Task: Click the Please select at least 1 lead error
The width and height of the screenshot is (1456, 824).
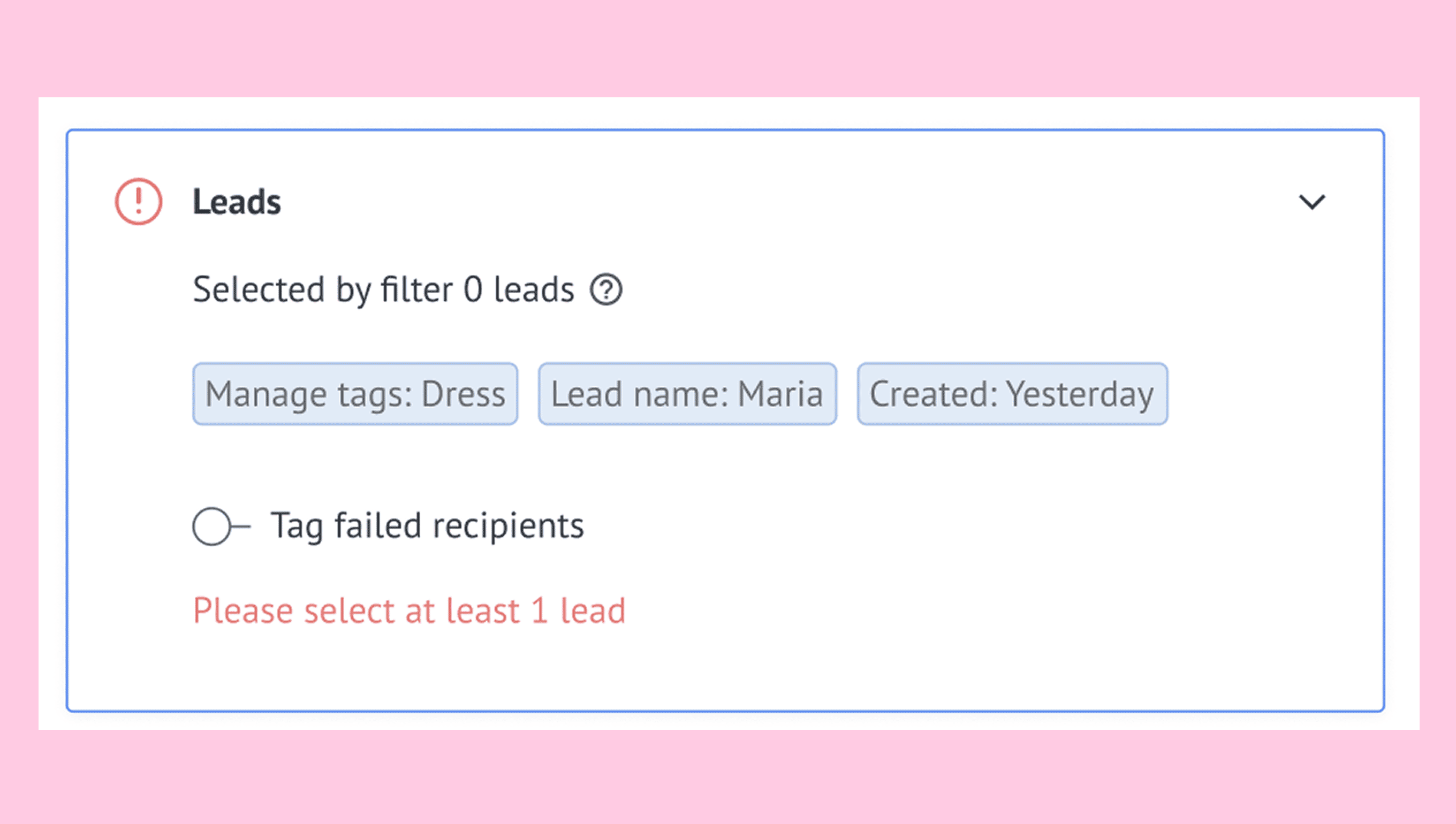Action: (x=409, y=611)
